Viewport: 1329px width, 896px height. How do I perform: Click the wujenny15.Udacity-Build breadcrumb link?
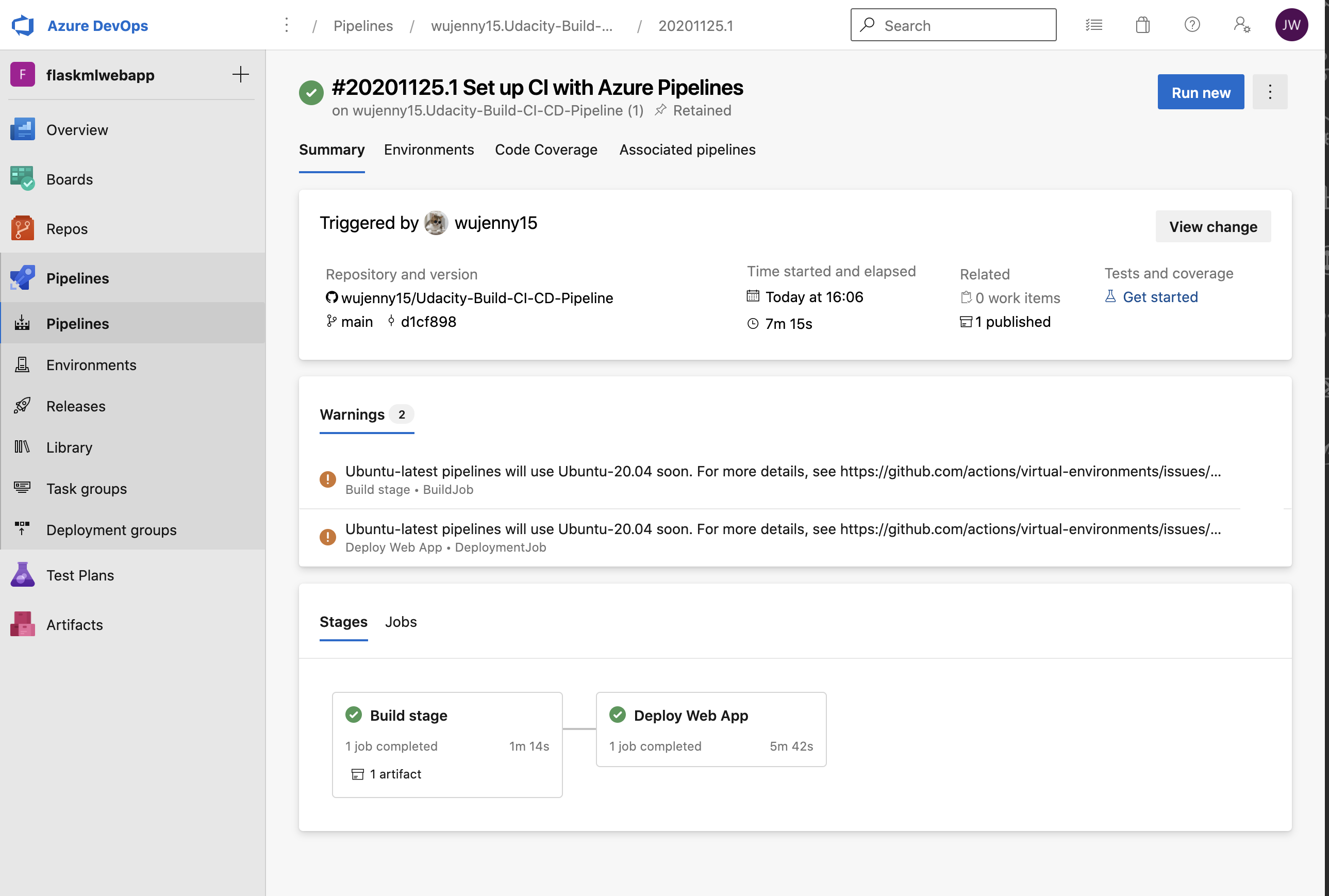(522, 26)
